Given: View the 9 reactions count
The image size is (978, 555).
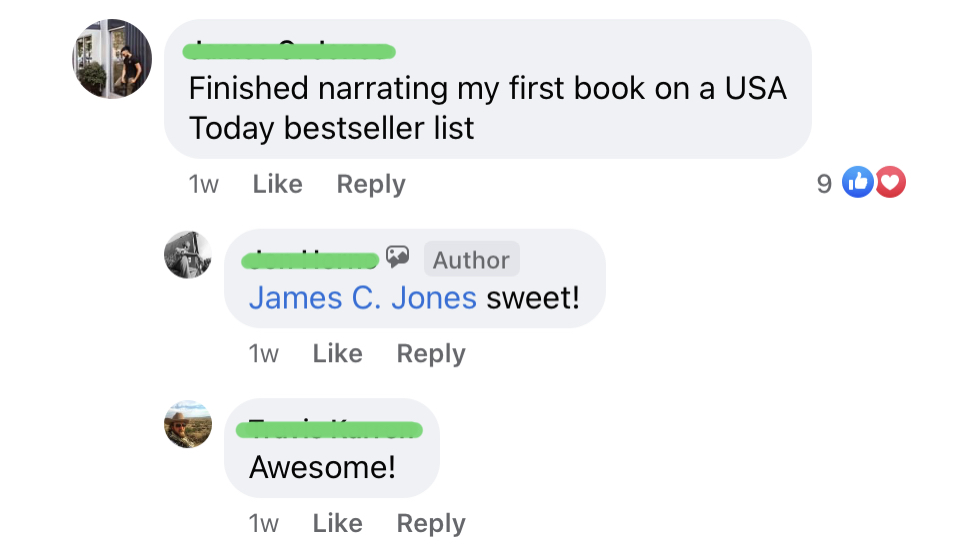Looking at the screenshot, I should [x=824, y=184].
